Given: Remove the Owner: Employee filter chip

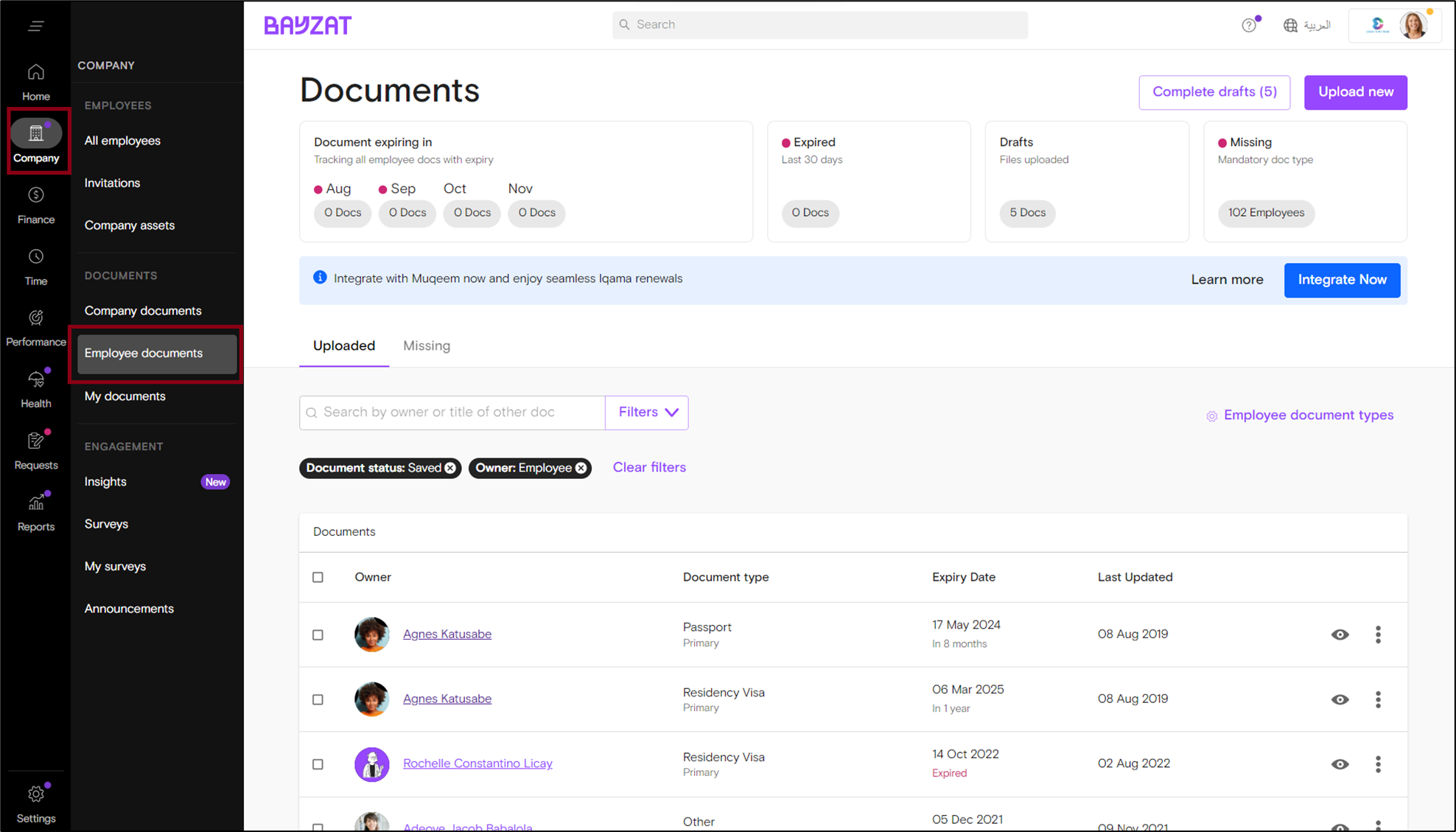Looking at the screenshot, I should tap(581, 468).
